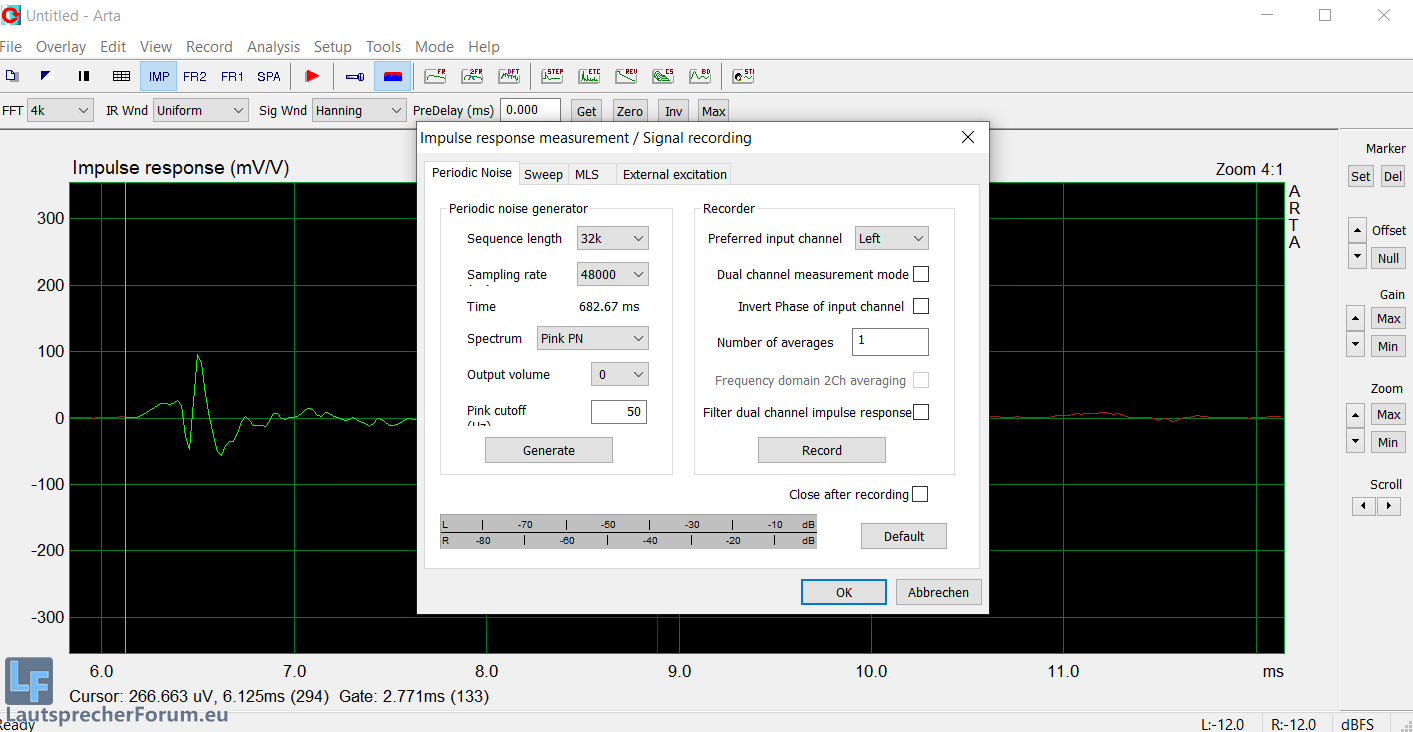Open the CS cumulative spectrum icon

663,76
